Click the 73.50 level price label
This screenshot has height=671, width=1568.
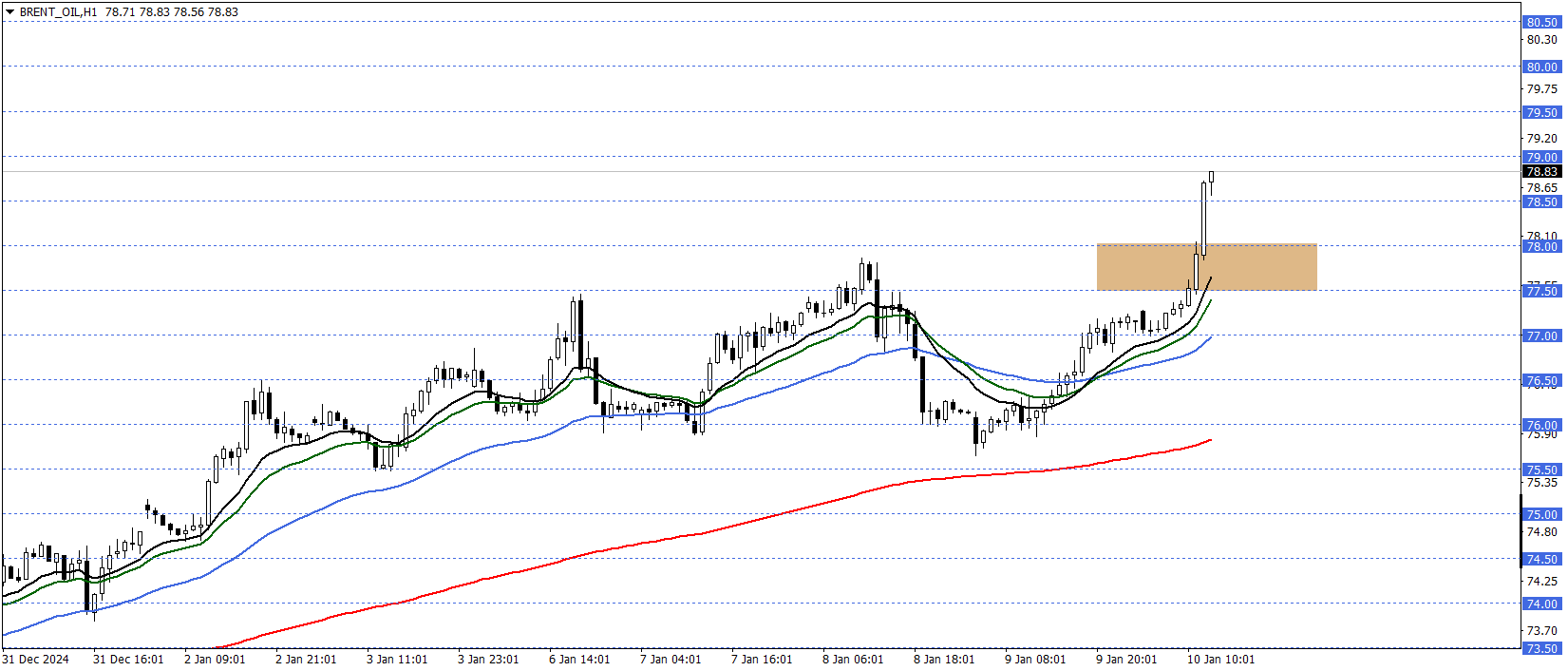tap(1542, 648)
